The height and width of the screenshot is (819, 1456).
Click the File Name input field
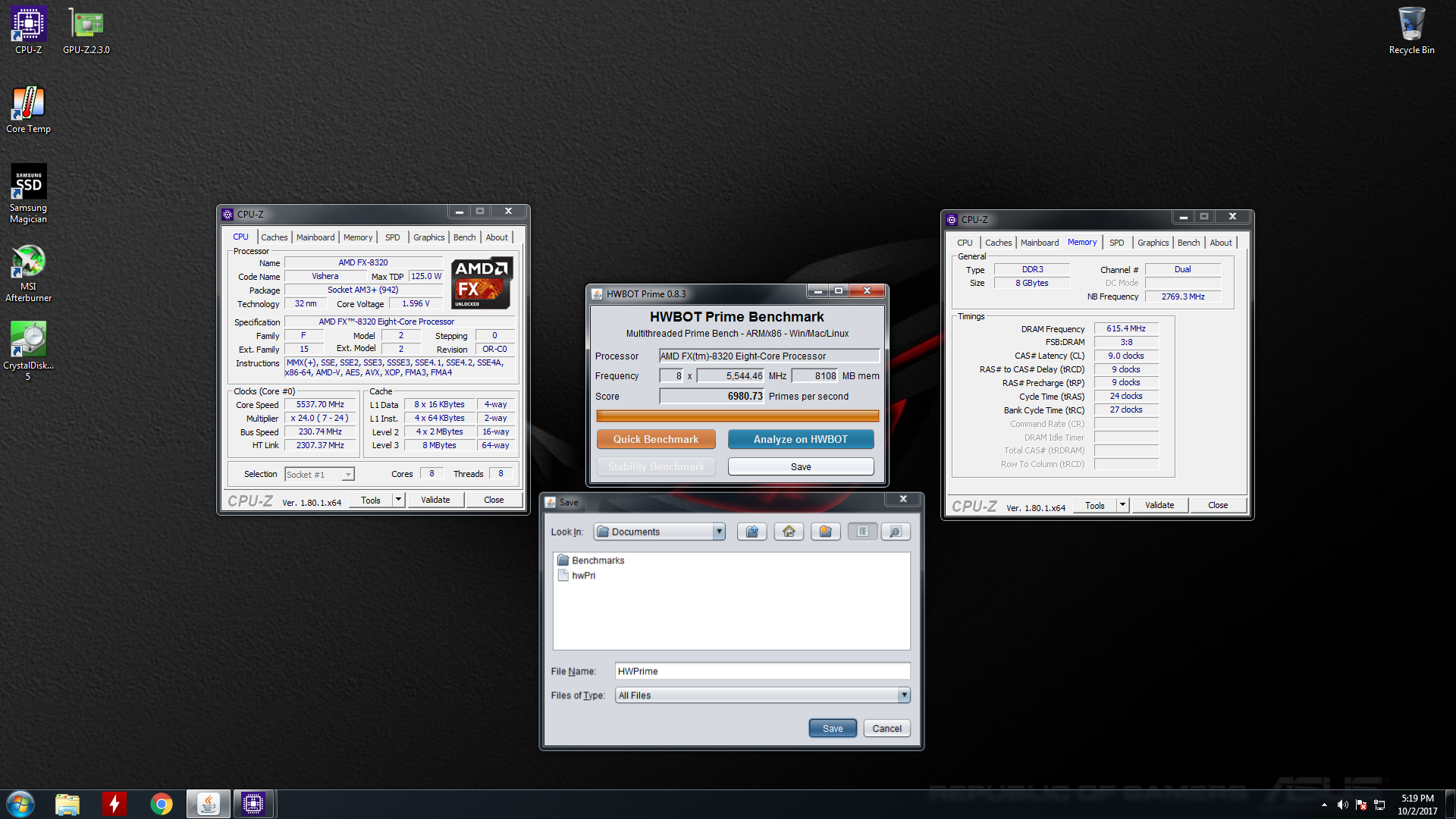click(x=762, y=671)
